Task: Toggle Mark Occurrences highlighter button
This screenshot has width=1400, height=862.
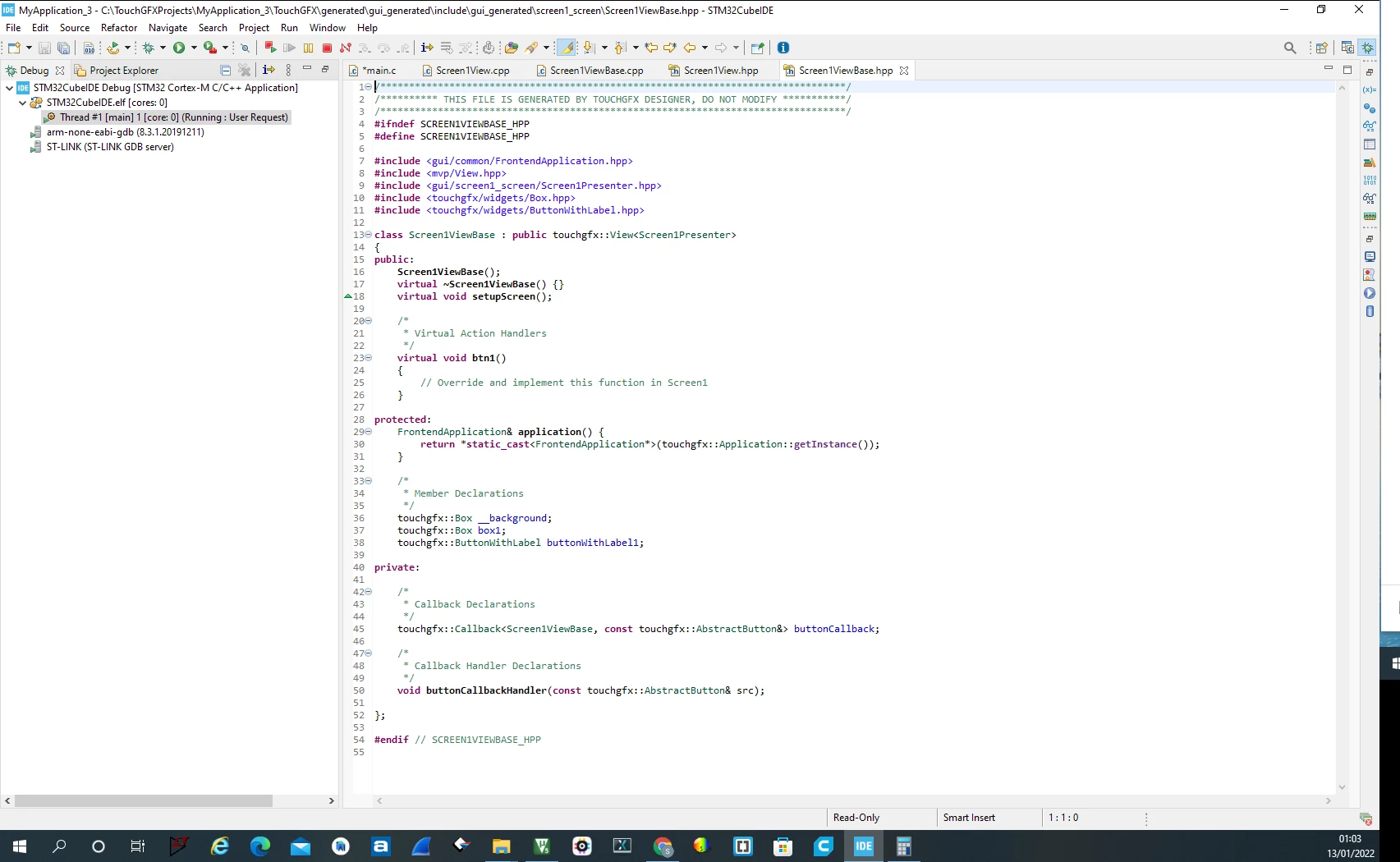Action: tap(567, 48)
